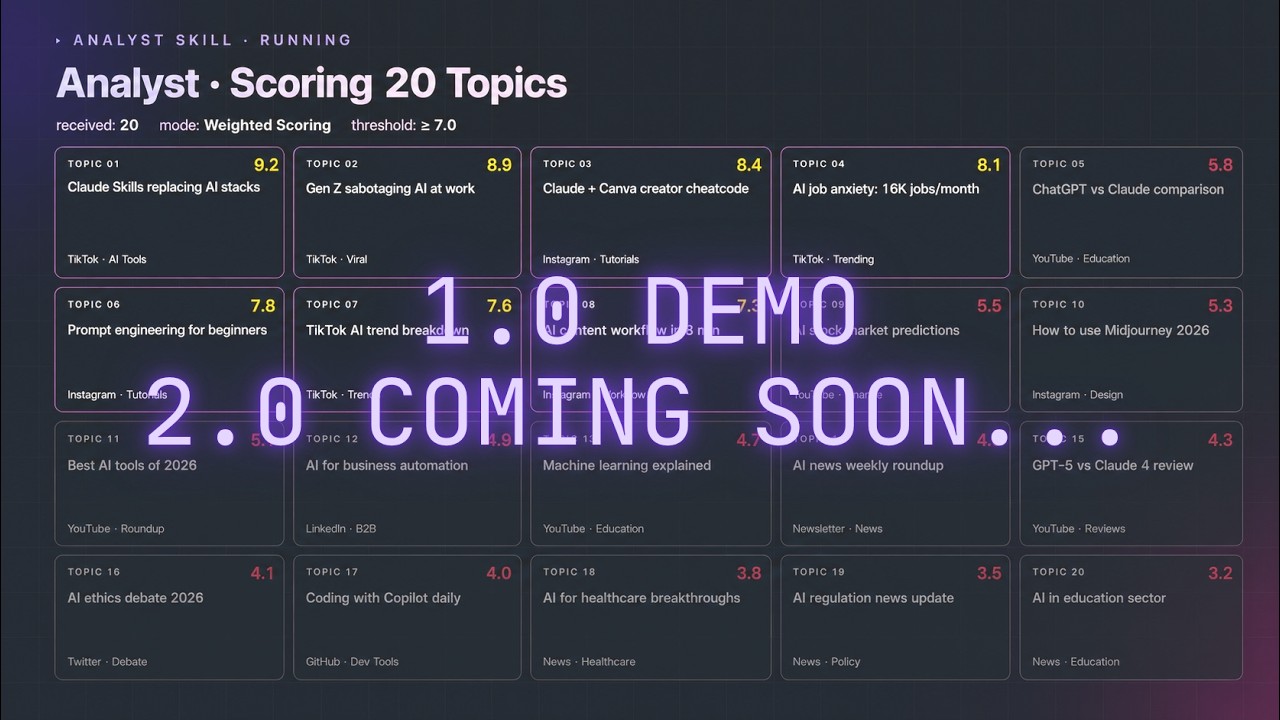Viewport: 1280px width, 720px height.
Task: Open the Claude Skills replacing AI stacks card
Action: (x=169, y=213)
